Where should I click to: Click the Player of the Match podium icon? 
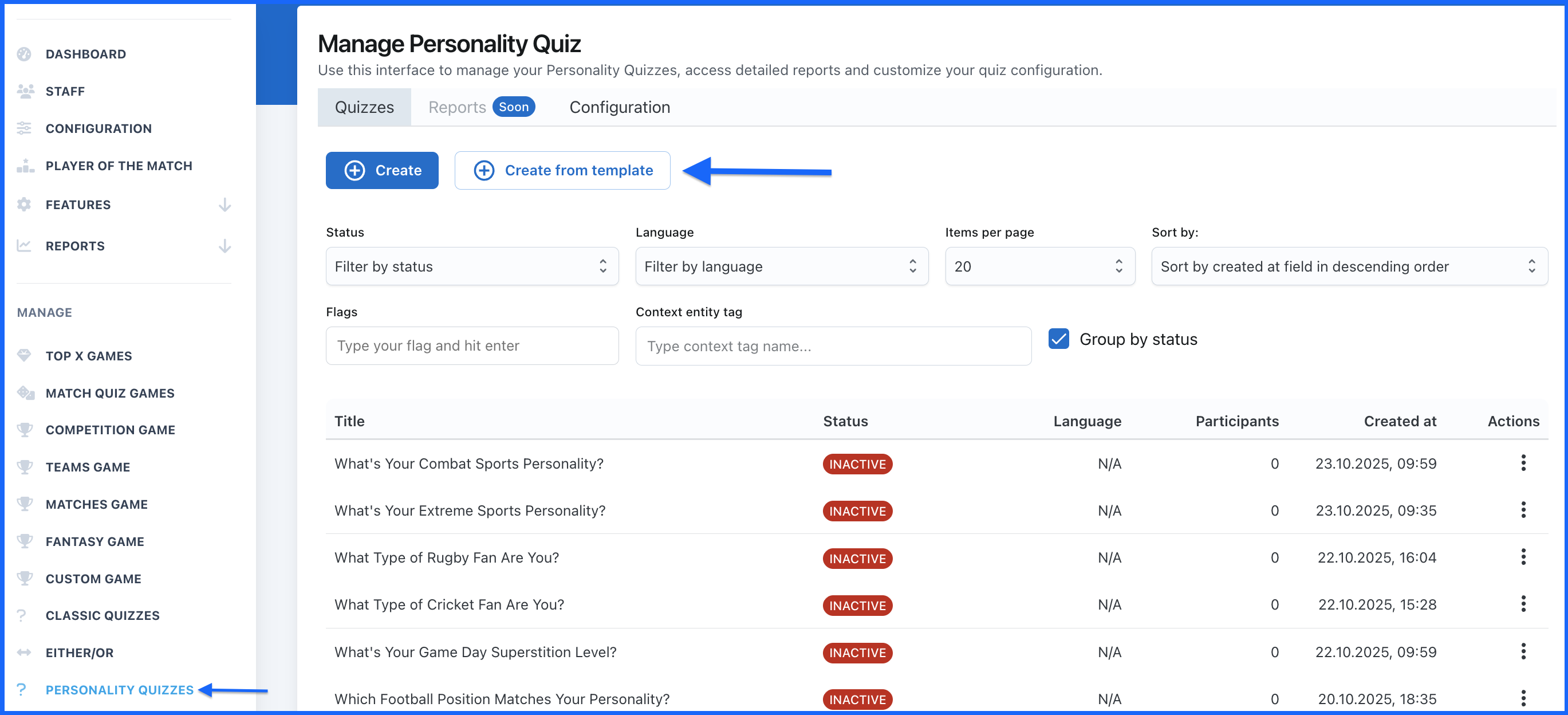click(25, 166)
